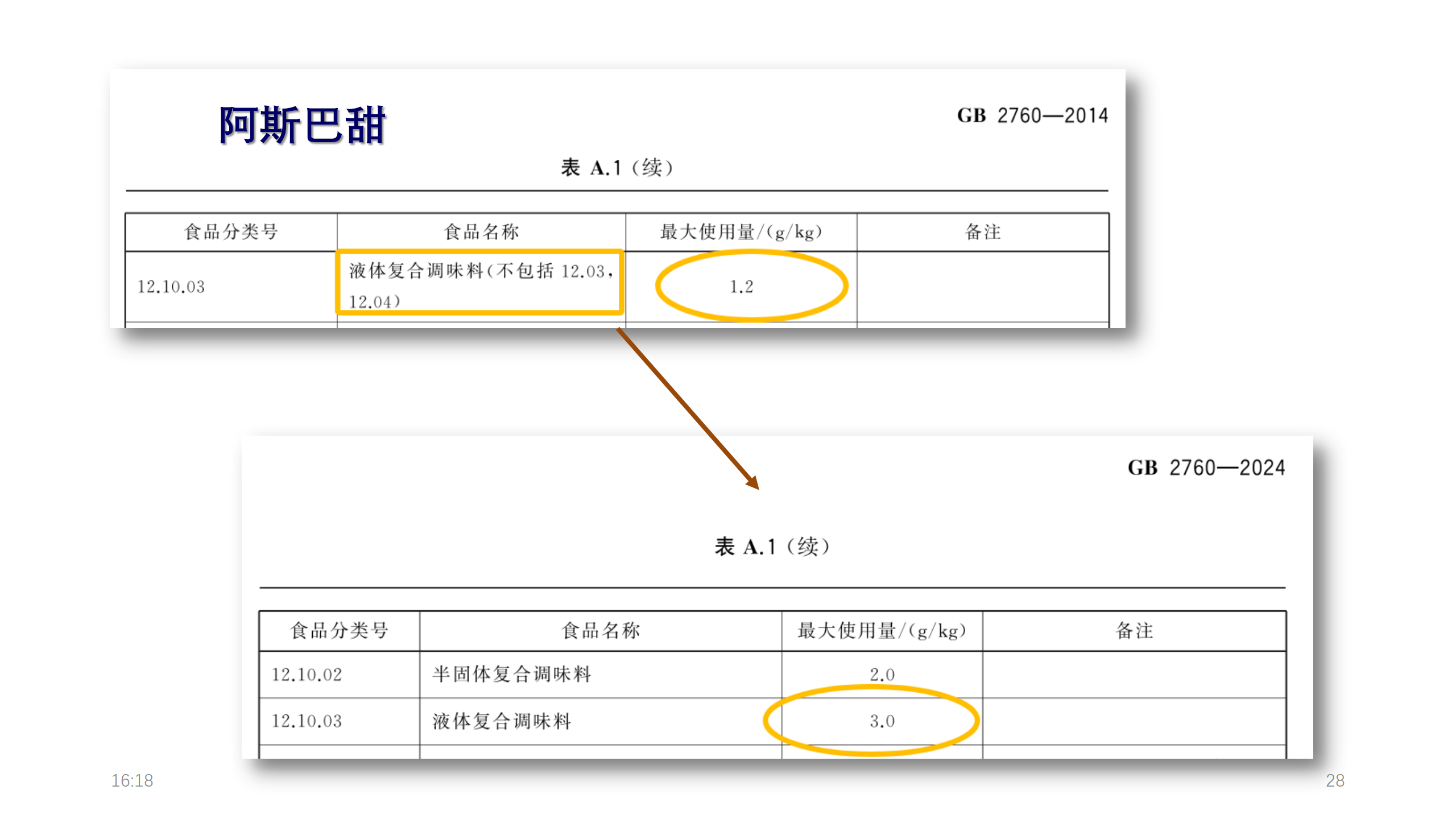Click the GB 2760—2024 standard label
The image size is (1456, 819).
click(x=1206, y=468)
